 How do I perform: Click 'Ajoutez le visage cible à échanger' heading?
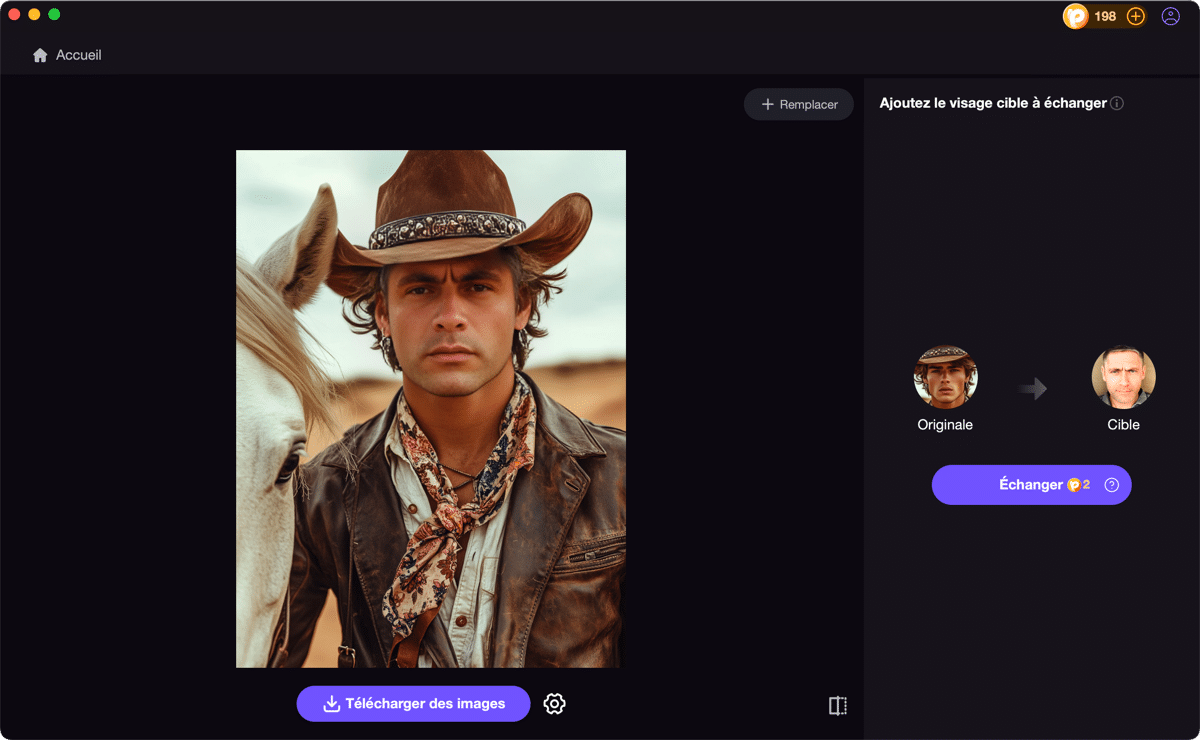(x=993, y=103)
